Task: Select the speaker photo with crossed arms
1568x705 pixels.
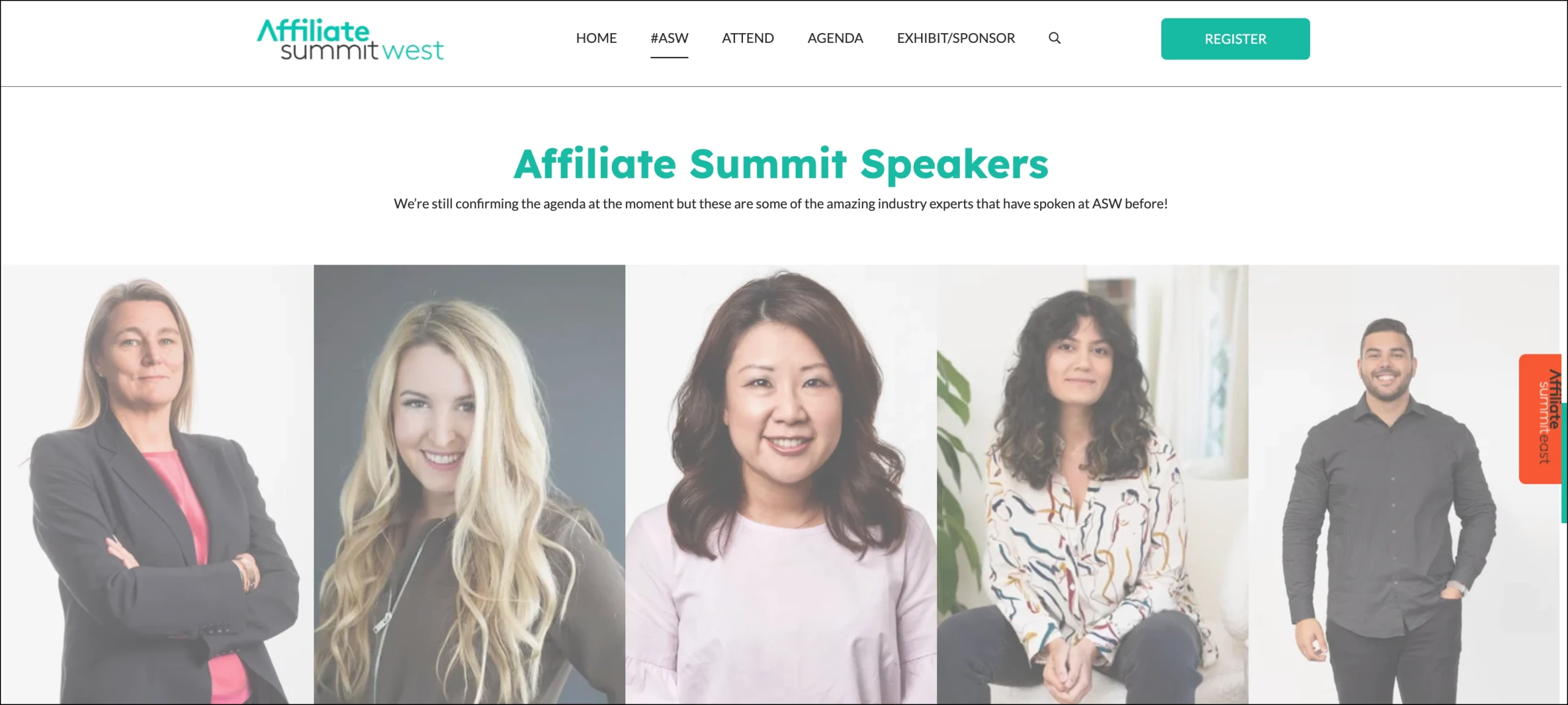Action: (x=157, y=484)
